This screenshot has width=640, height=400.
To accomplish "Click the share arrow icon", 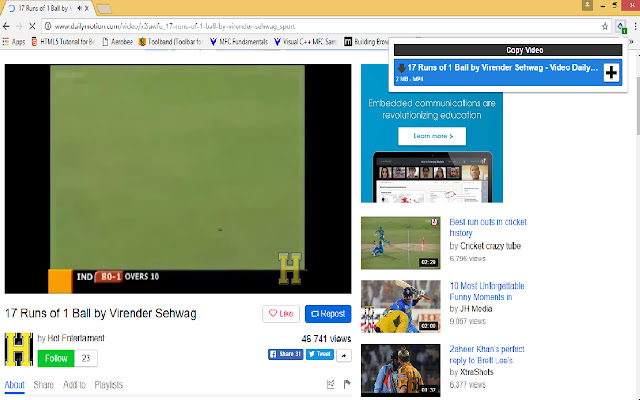I will click(x=344, y=356).
